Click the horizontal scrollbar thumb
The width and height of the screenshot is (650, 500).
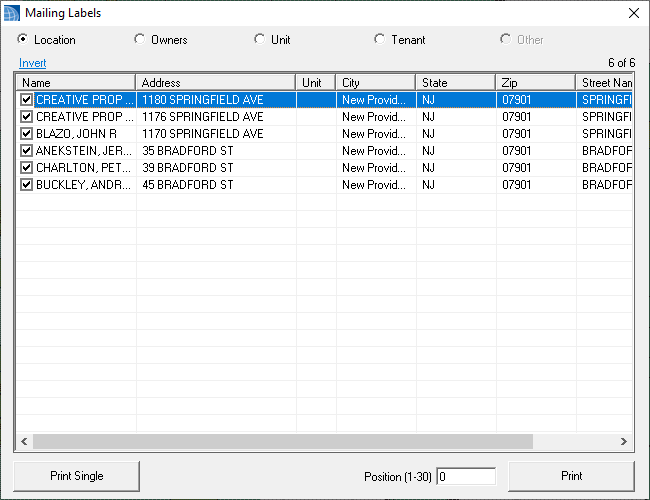click(283, 442)
